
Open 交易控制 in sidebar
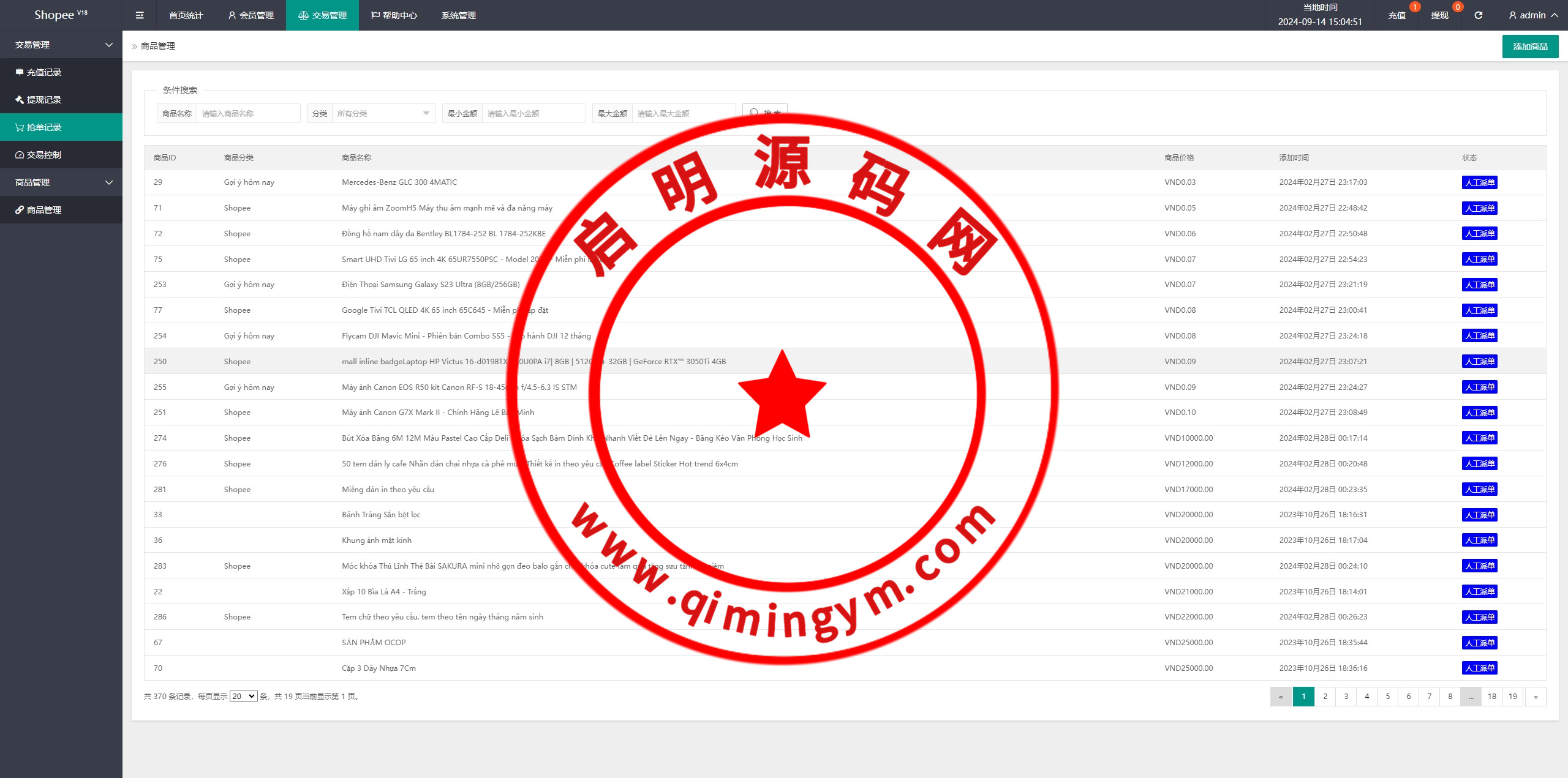(44, 155)
